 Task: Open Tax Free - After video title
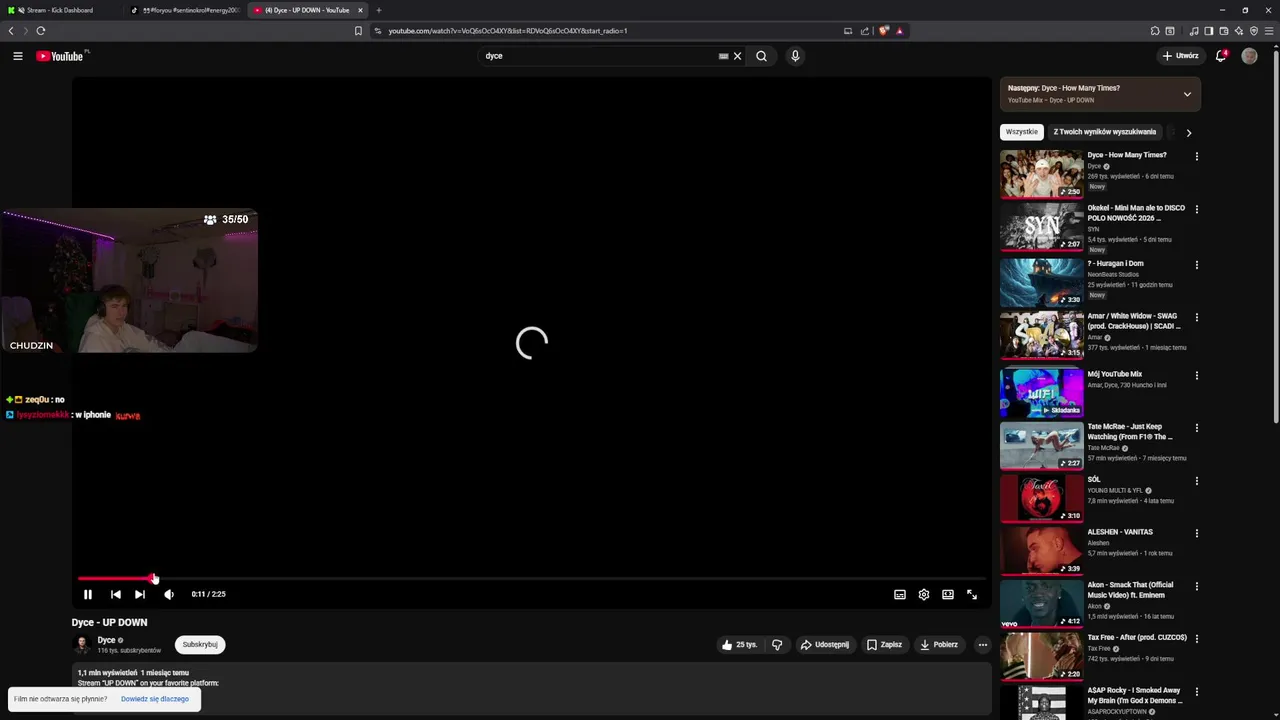(x=1137, y=637)
